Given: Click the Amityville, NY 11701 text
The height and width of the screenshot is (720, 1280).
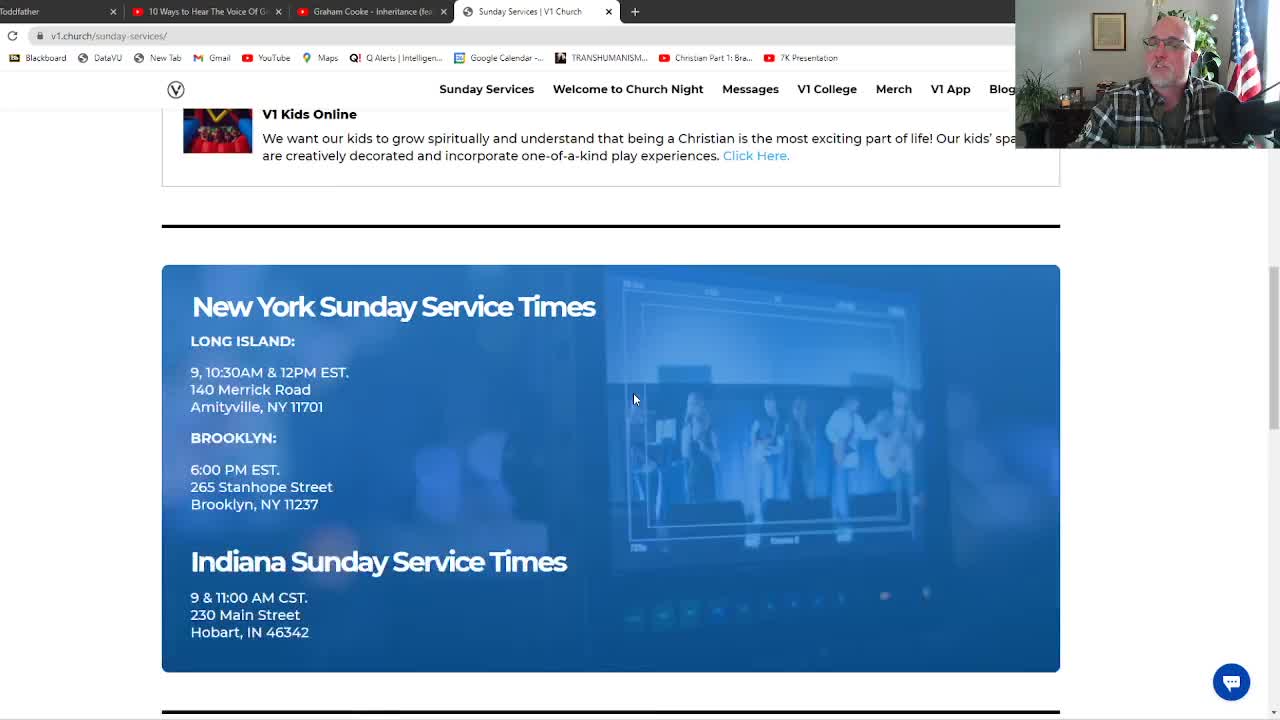Looking at the screenshot, I should (257, 407).
